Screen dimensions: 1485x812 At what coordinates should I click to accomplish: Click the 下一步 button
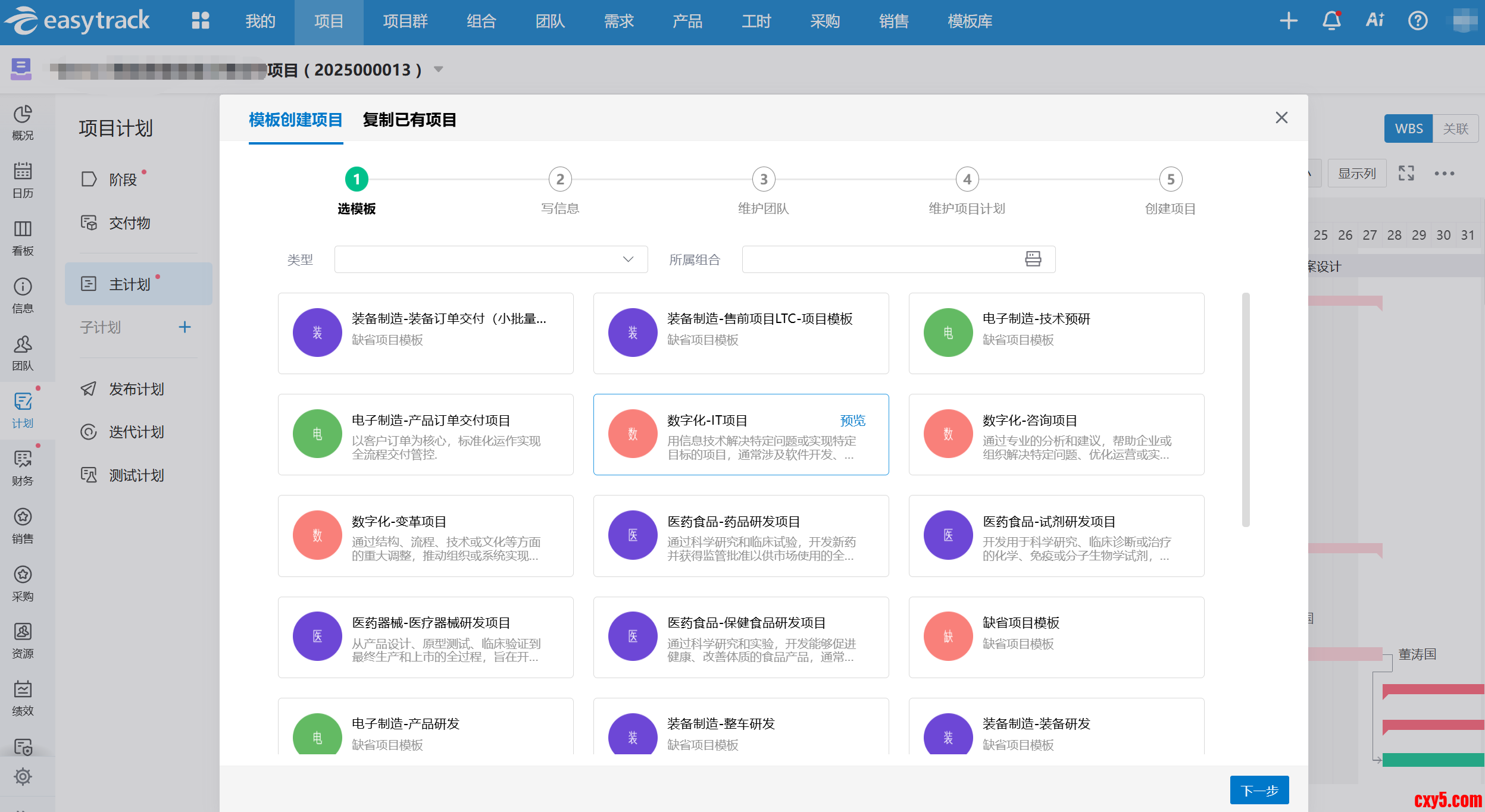point(1259,790)
